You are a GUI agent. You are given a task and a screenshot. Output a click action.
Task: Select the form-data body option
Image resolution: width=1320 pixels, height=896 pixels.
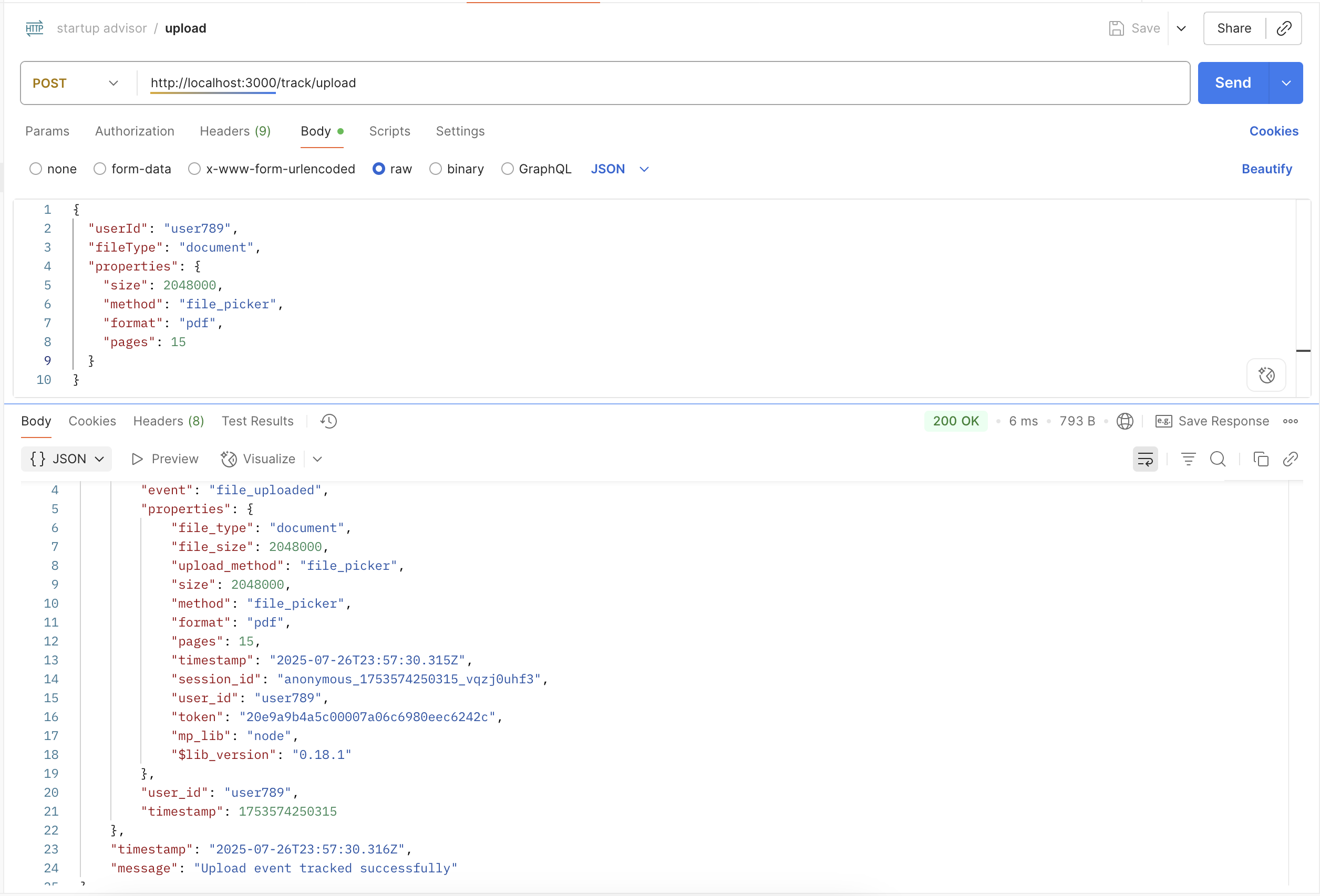[x=100, y=169]
